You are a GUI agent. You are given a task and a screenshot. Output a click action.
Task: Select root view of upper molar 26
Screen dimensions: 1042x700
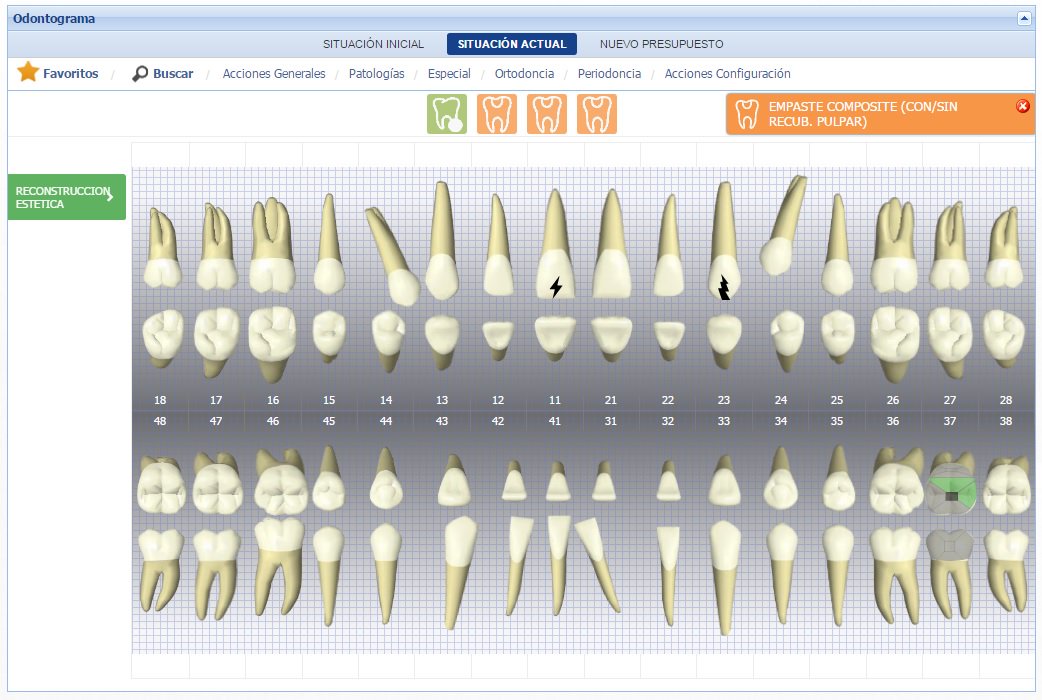click(895, 245)
